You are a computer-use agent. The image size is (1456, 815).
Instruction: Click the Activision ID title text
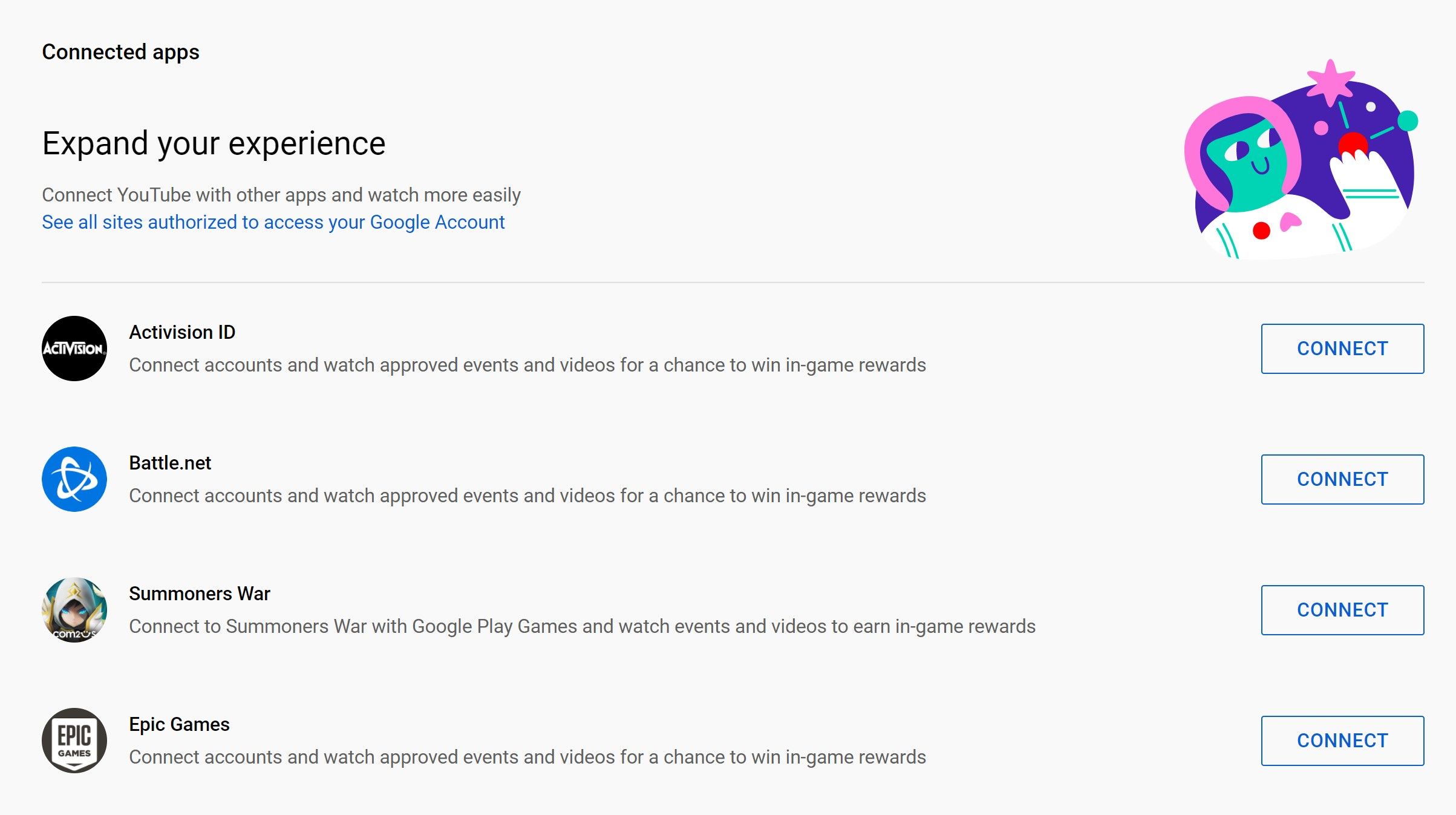click(182, 332)
